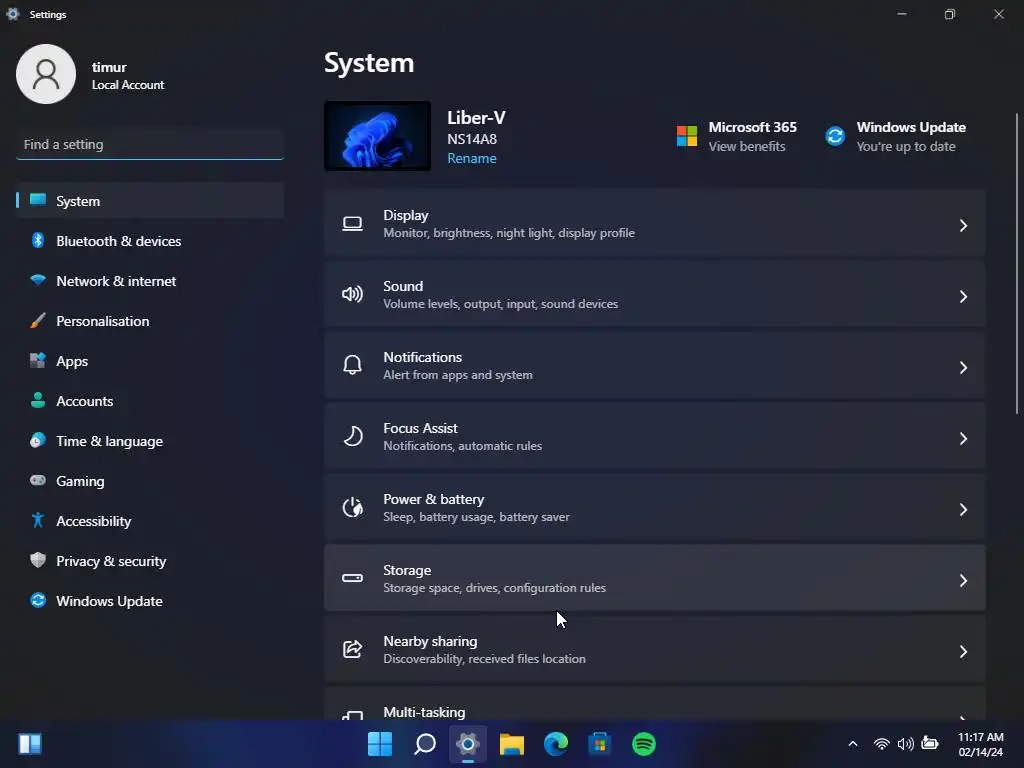
Task: Expand Power & battery chevron
Action: coord(963,509)
